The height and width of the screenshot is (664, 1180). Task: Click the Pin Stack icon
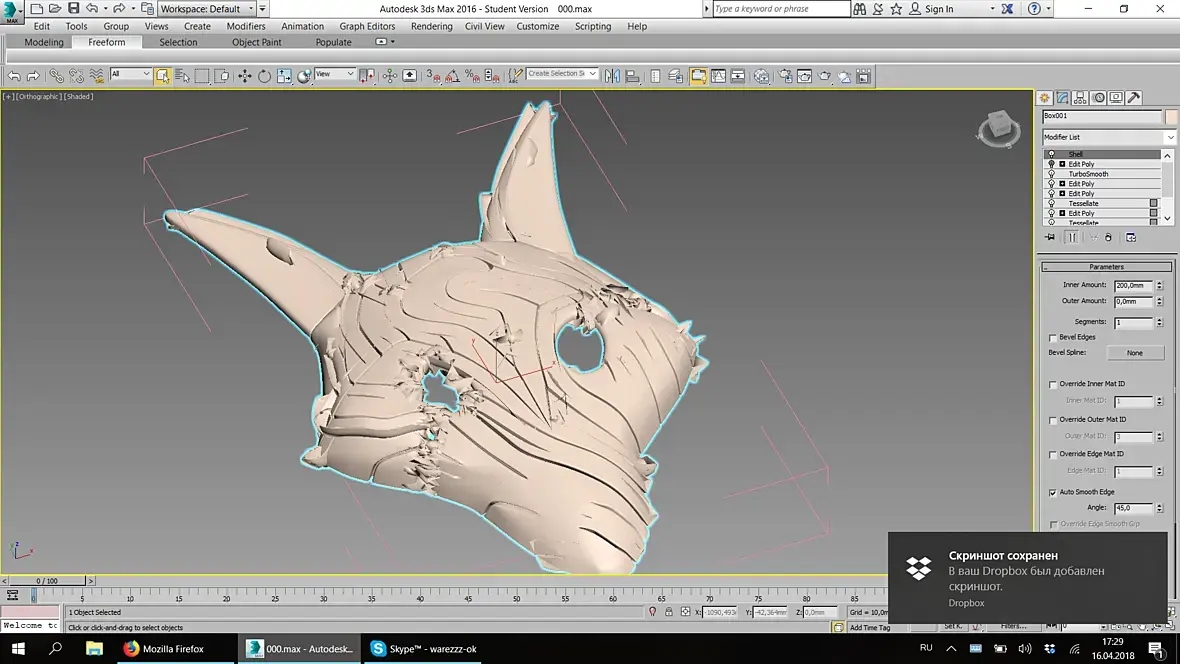(1050, 238)
